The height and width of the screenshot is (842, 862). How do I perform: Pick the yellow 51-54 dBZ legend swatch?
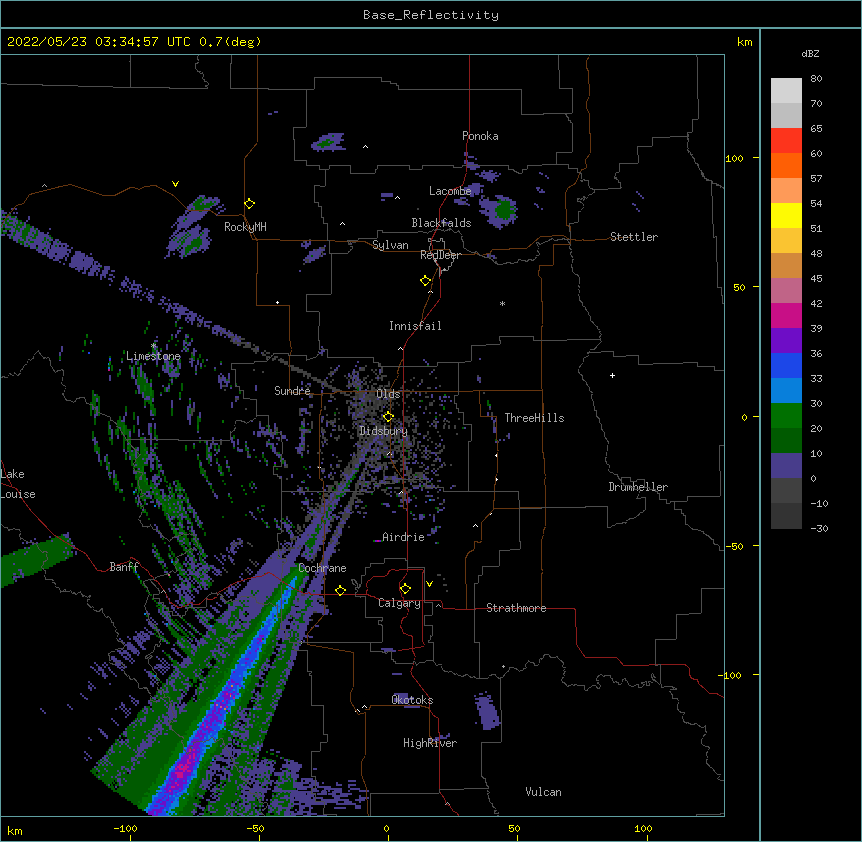(x=786, y=215)
